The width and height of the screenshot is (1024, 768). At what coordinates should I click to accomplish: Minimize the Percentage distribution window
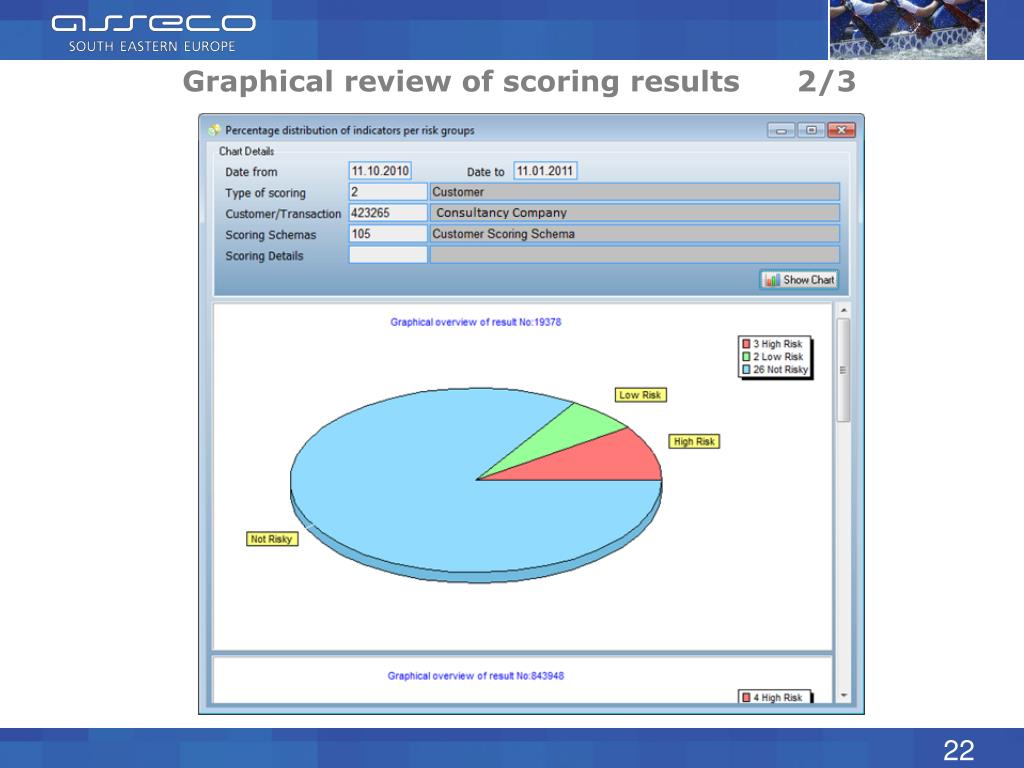[x=780, y=130]
